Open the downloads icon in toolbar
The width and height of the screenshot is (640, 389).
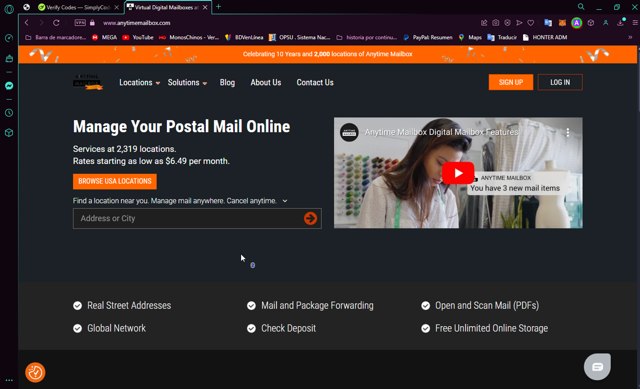click(621, 23)
